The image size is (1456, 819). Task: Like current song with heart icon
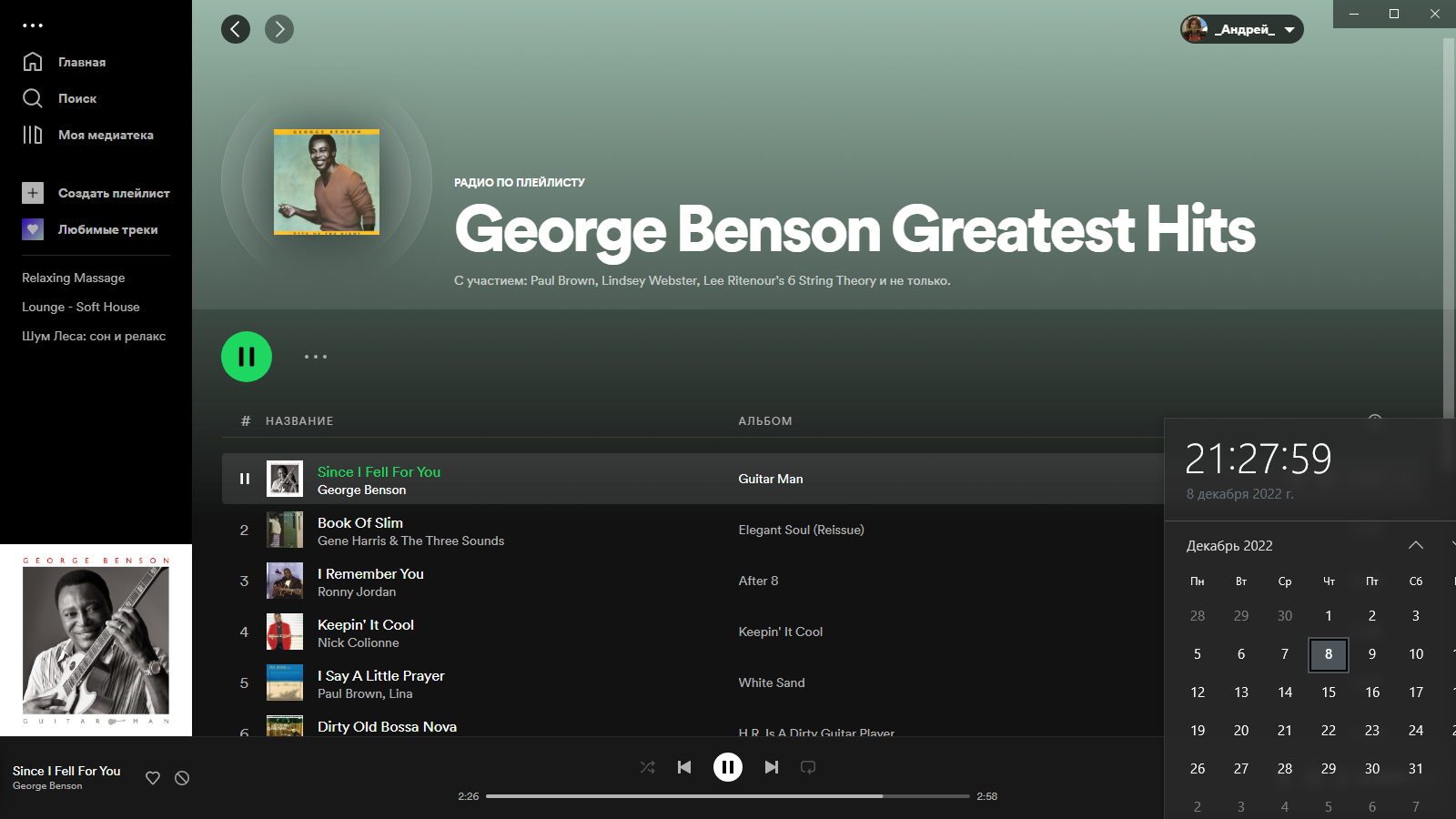[153, 778]
